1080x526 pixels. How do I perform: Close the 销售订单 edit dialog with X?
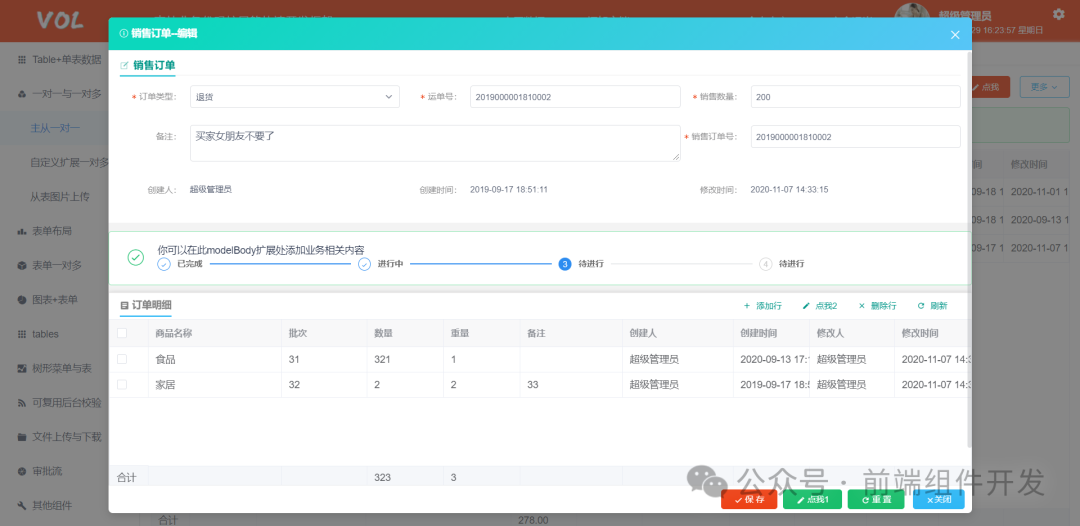click(x=955, y=35)
